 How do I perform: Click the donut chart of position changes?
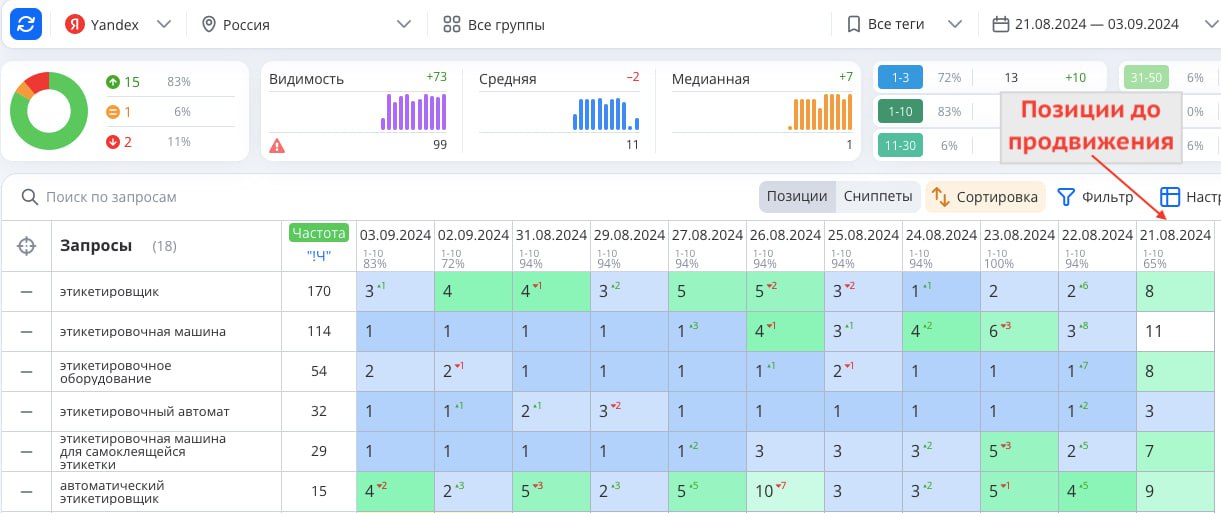(x=46, y=111)
